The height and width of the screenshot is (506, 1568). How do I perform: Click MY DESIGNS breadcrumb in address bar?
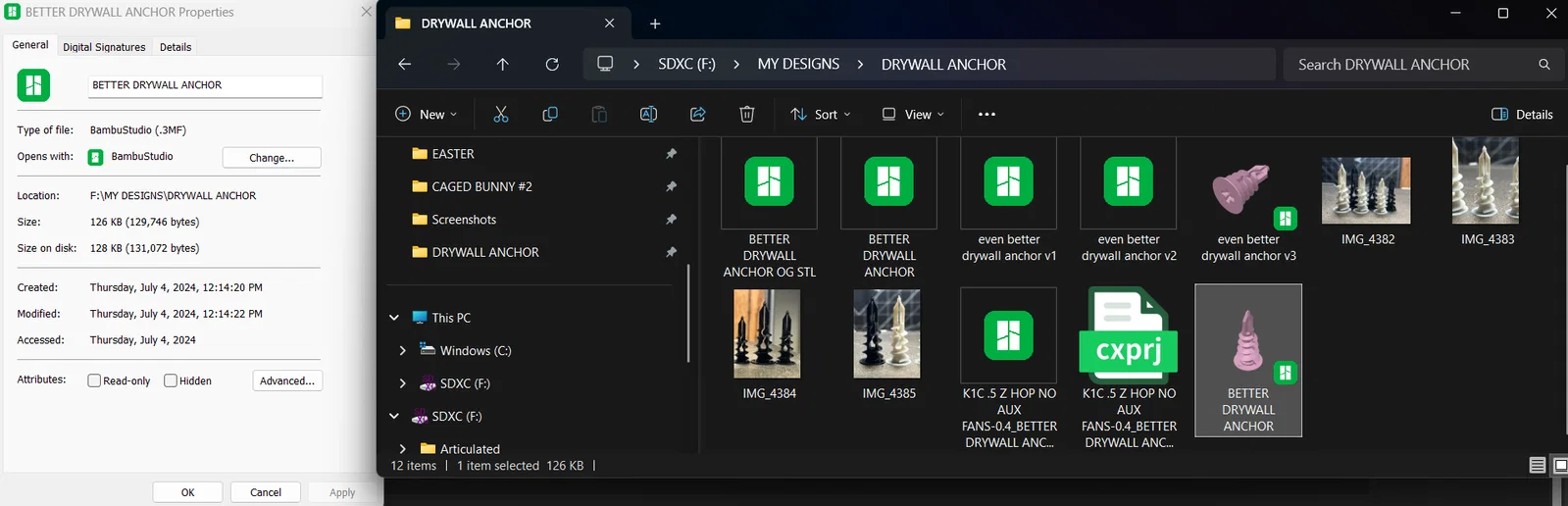pyautogui.click(x=798, y=64)
